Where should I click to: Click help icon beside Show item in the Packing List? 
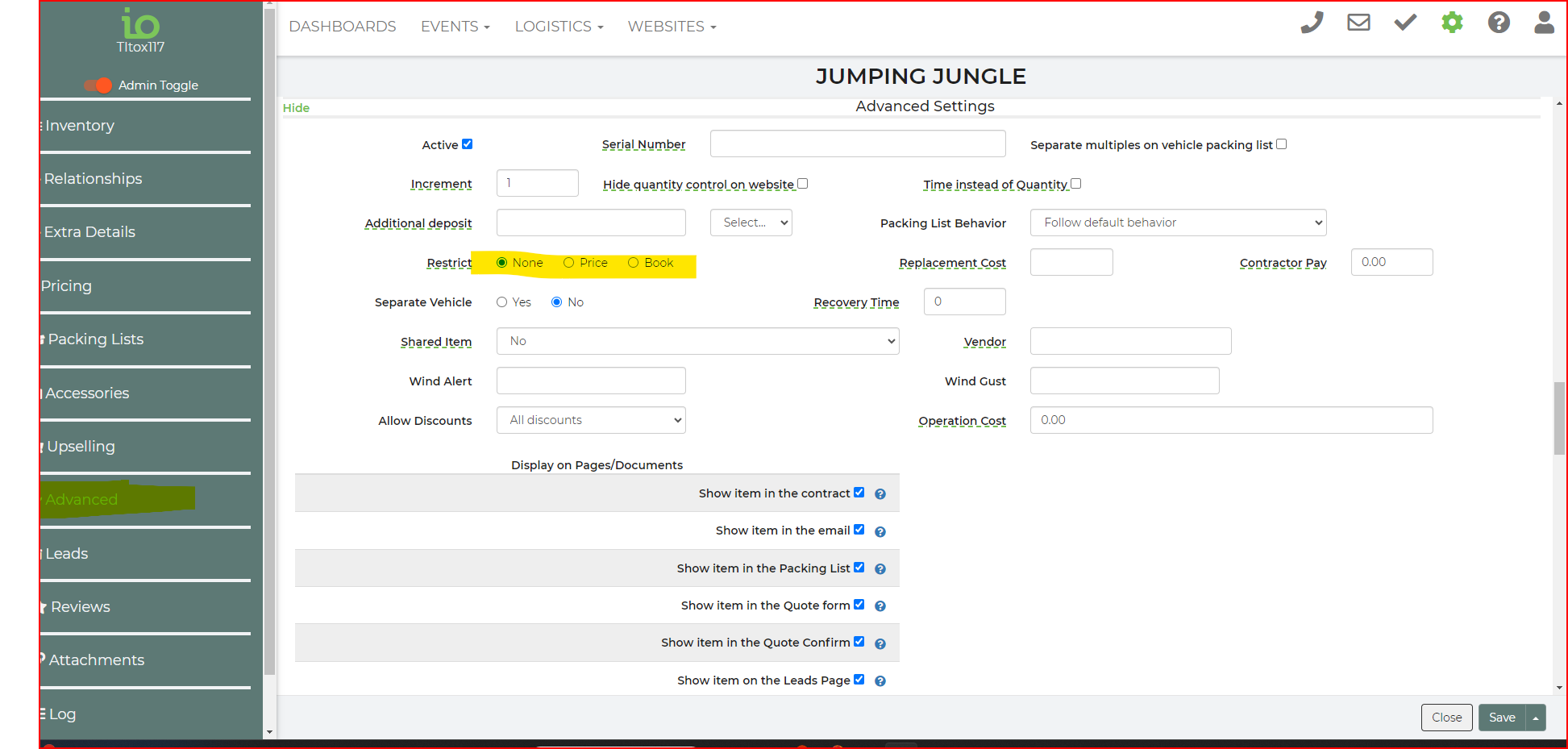[x=880, y=569]
